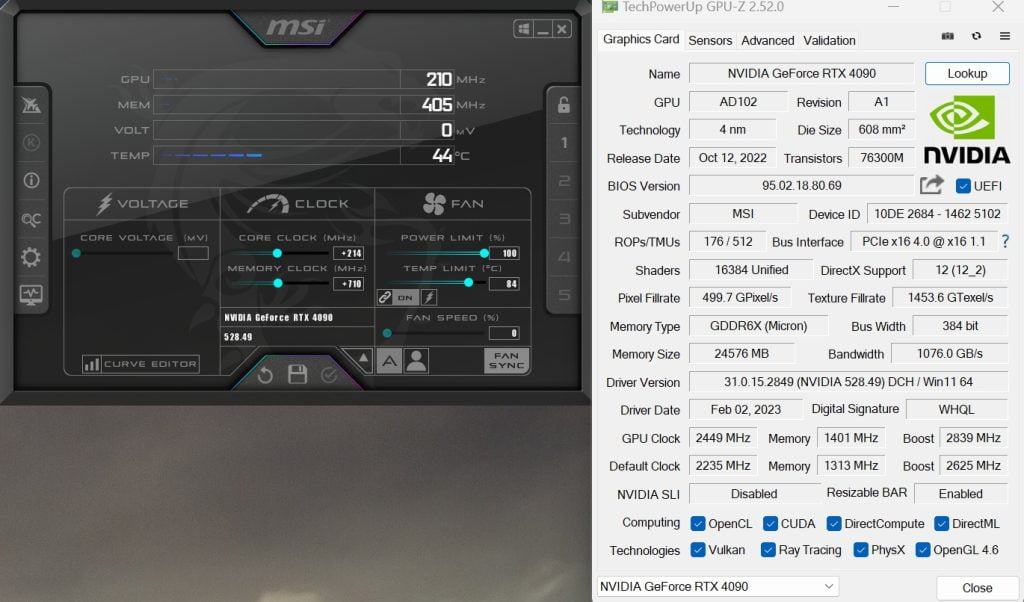Open Afterburner settings gear icon
This screenshot has width=1024, height=602.
coord(31,257)
